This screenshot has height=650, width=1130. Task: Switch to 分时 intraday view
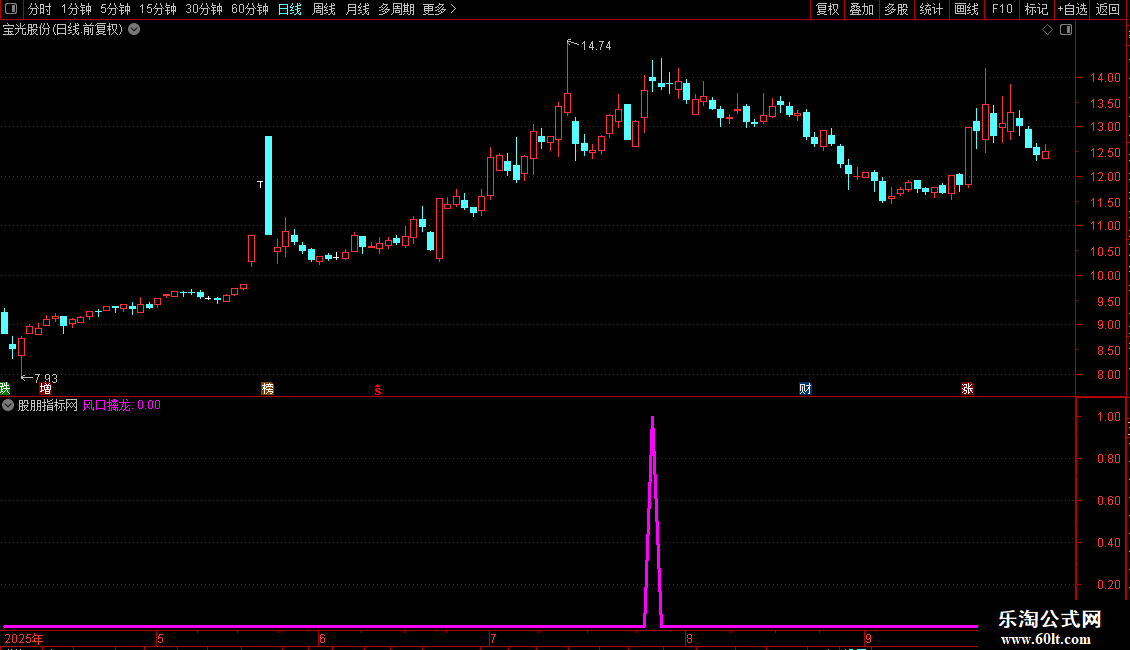click(40, 9)
